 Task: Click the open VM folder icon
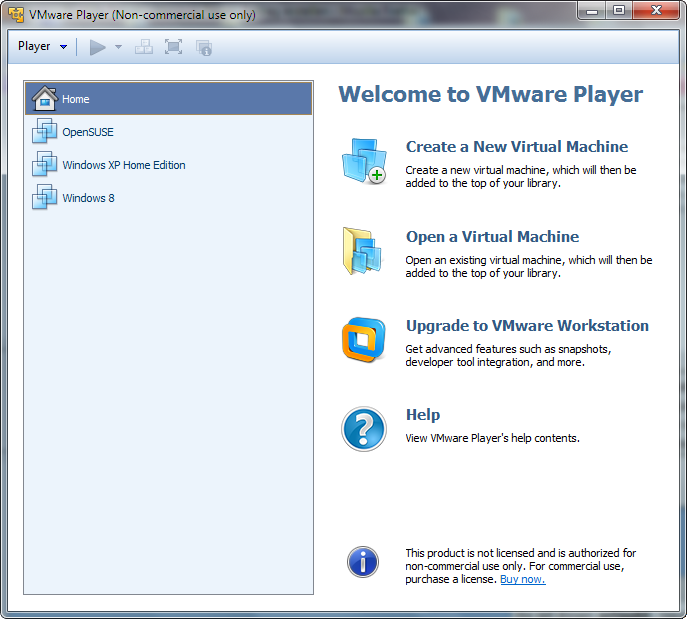pyautogui.click(x=362, y=251)
